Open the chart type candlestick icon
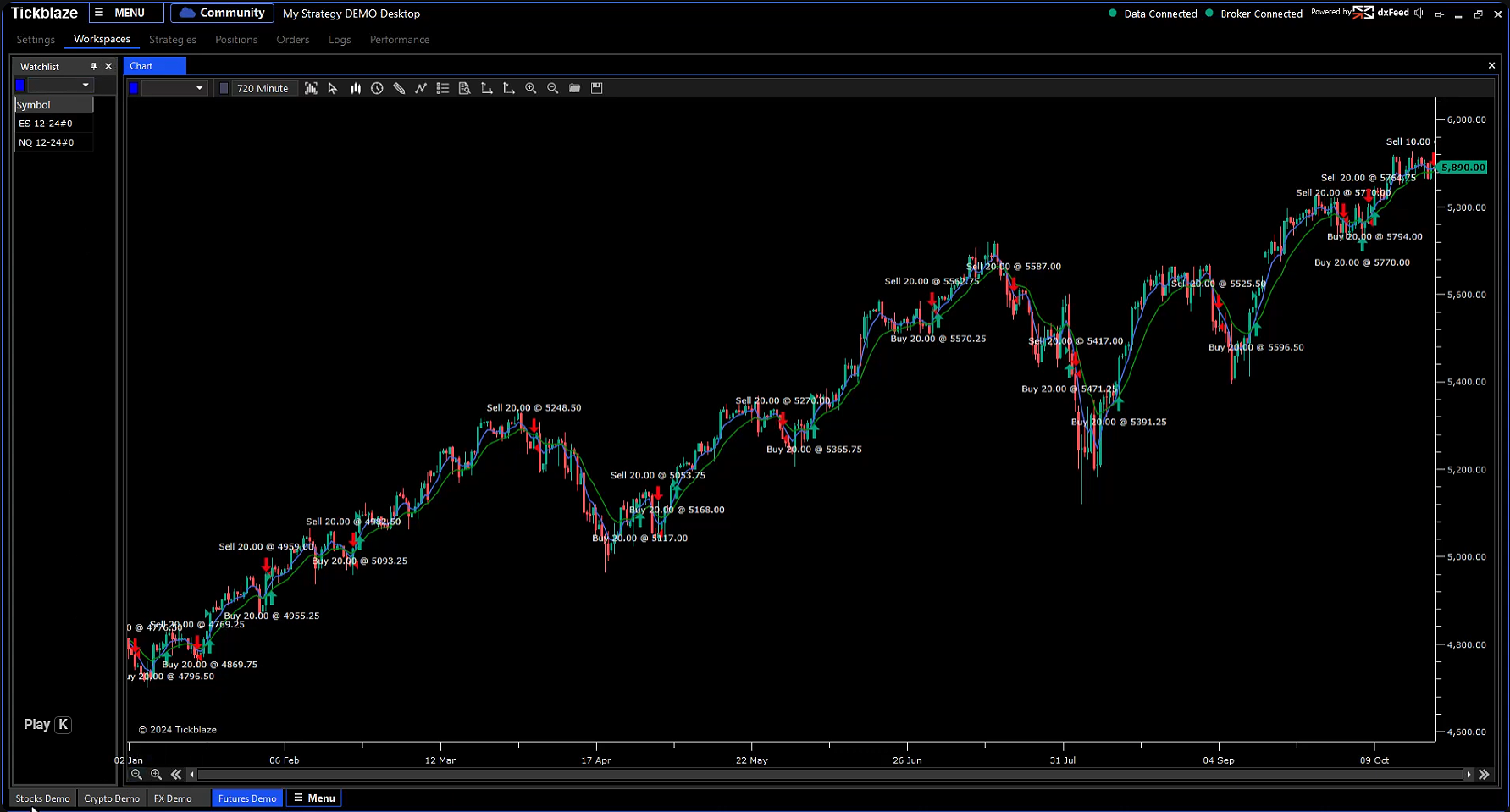 coord(356,88)
